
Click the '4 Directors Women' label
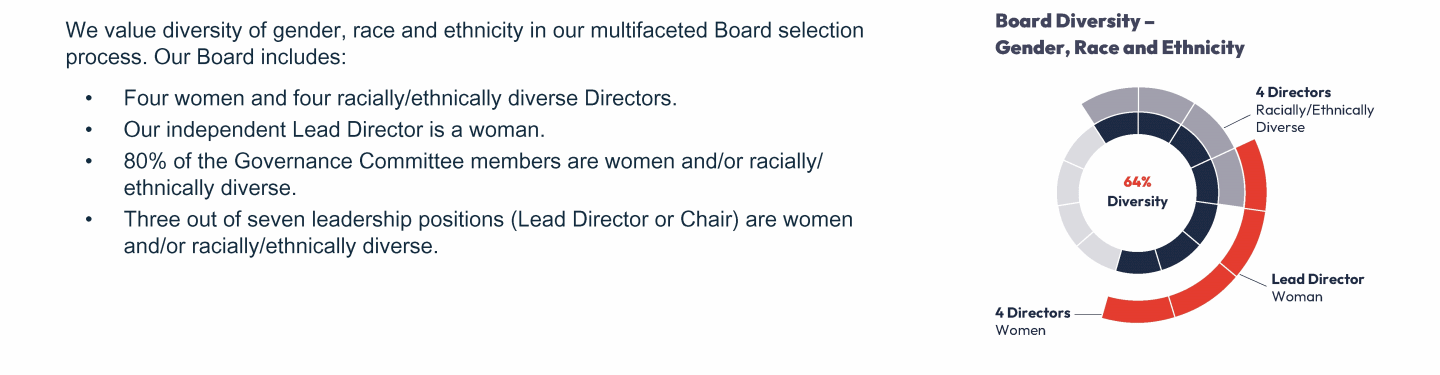1032,321
